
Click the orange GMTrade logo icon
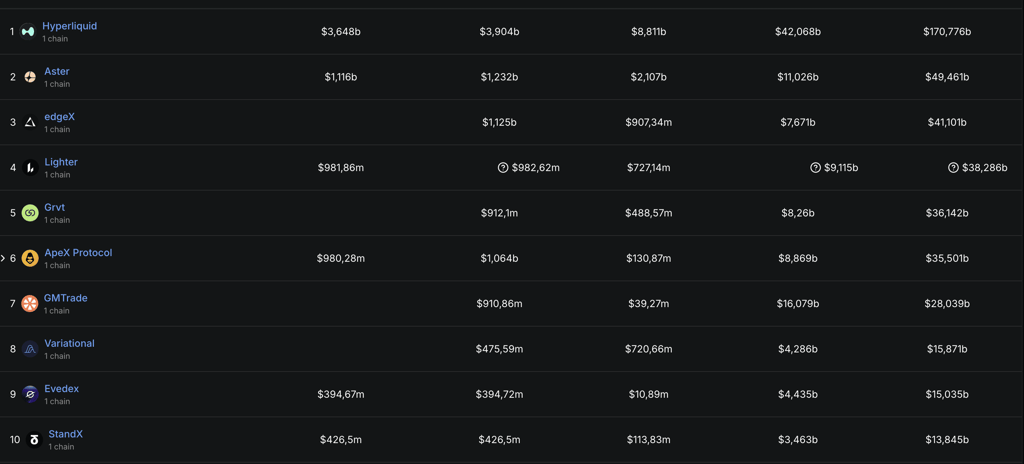click(x=29, y=303)
